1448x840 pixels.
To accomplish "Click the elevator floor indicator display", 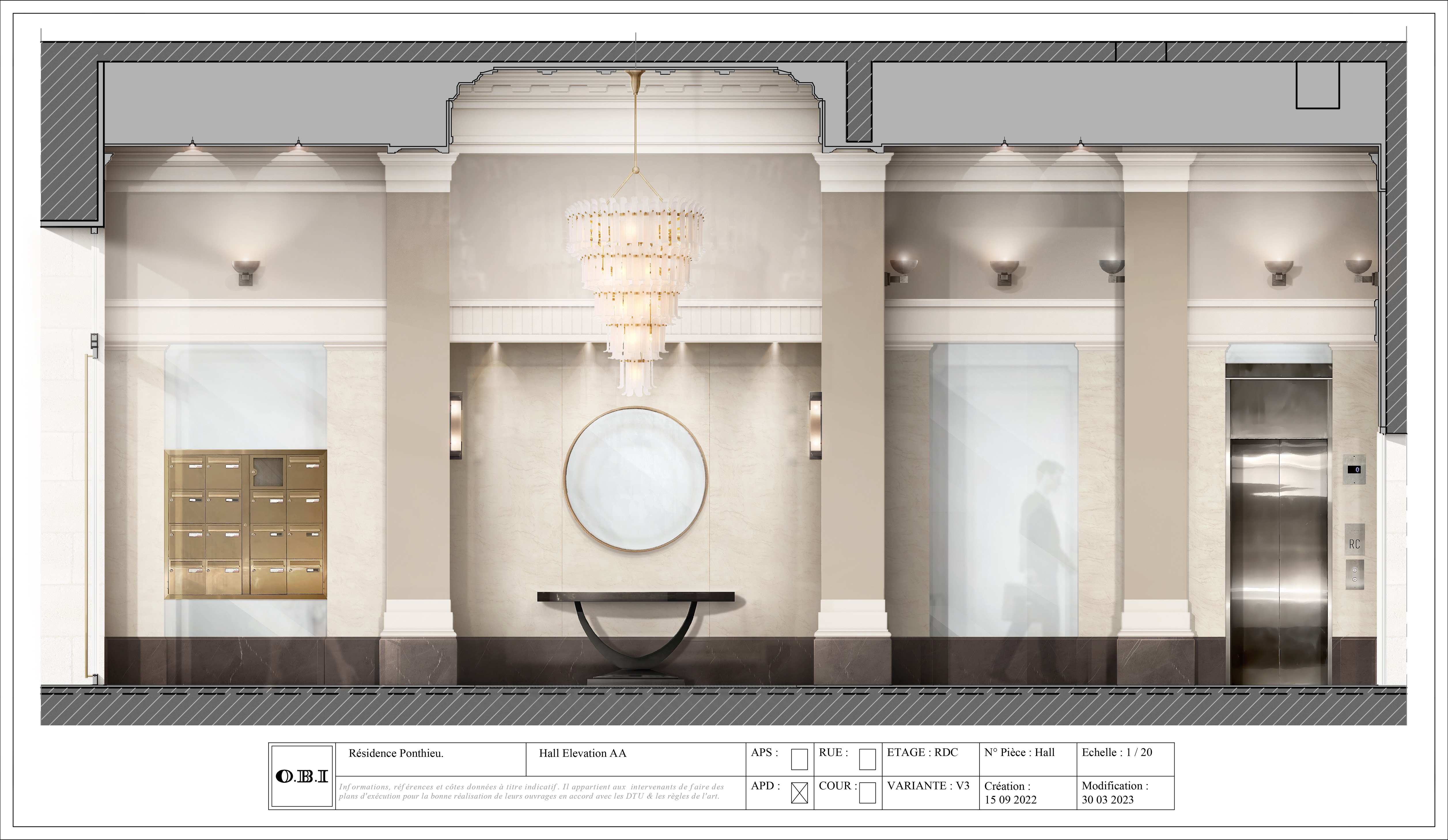I will click(x=1354, y=470).
